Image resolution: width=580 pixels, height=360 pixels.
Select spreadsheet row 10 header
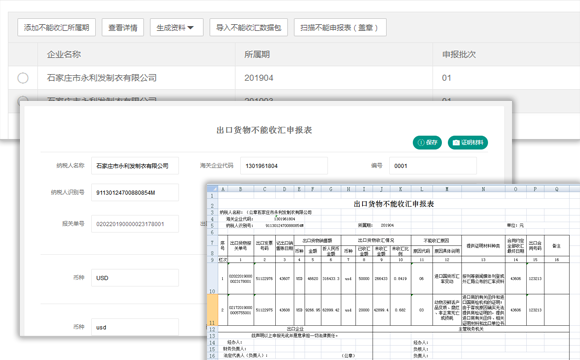212,278
